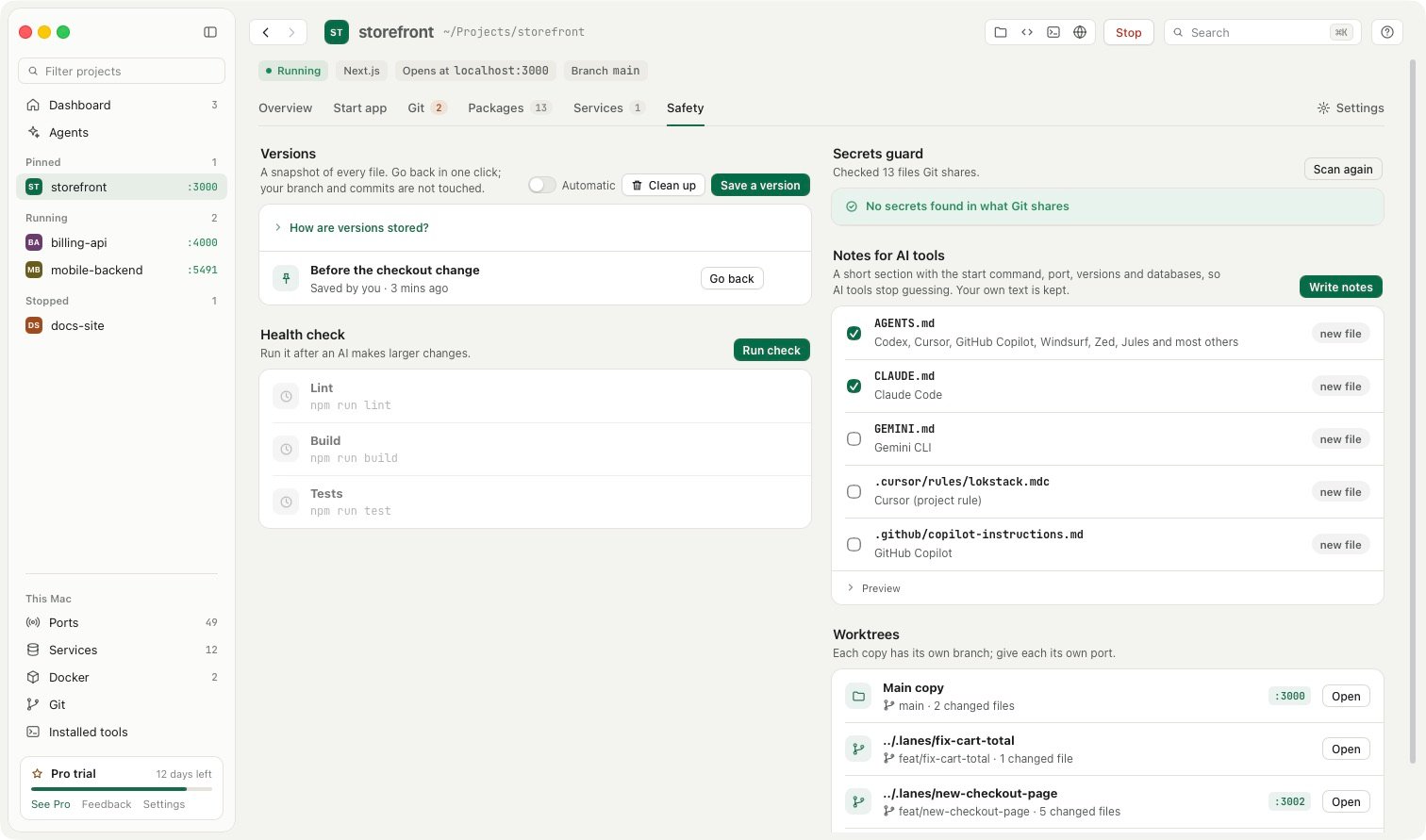Image resolution: width=1426 pixels, height=840 pixels.
Task: Open in code editor icon
Action: (x=1027, y=32)
